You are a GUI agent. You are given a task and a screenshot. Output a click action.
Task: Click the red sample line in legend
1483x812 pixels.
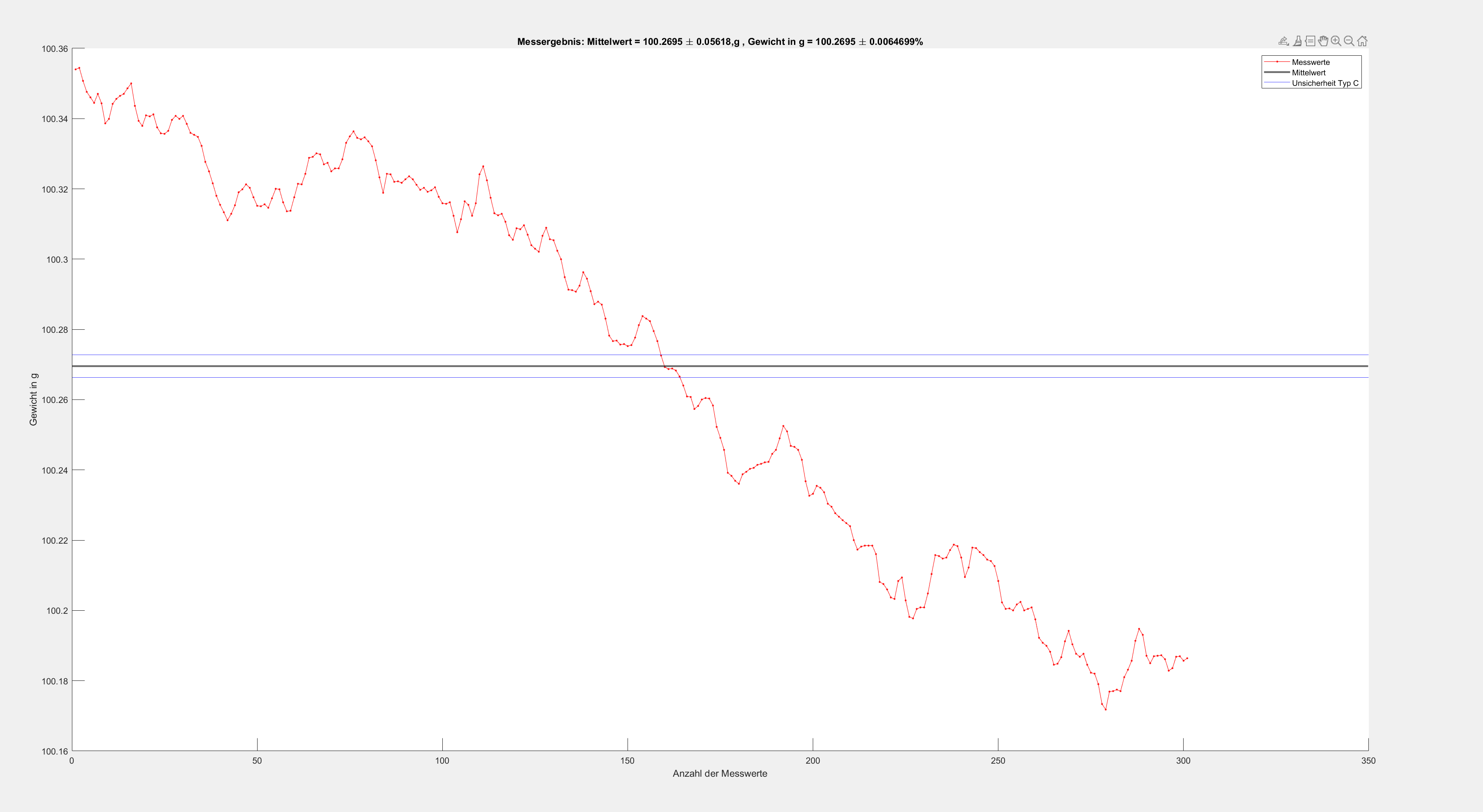point(1276,61)
